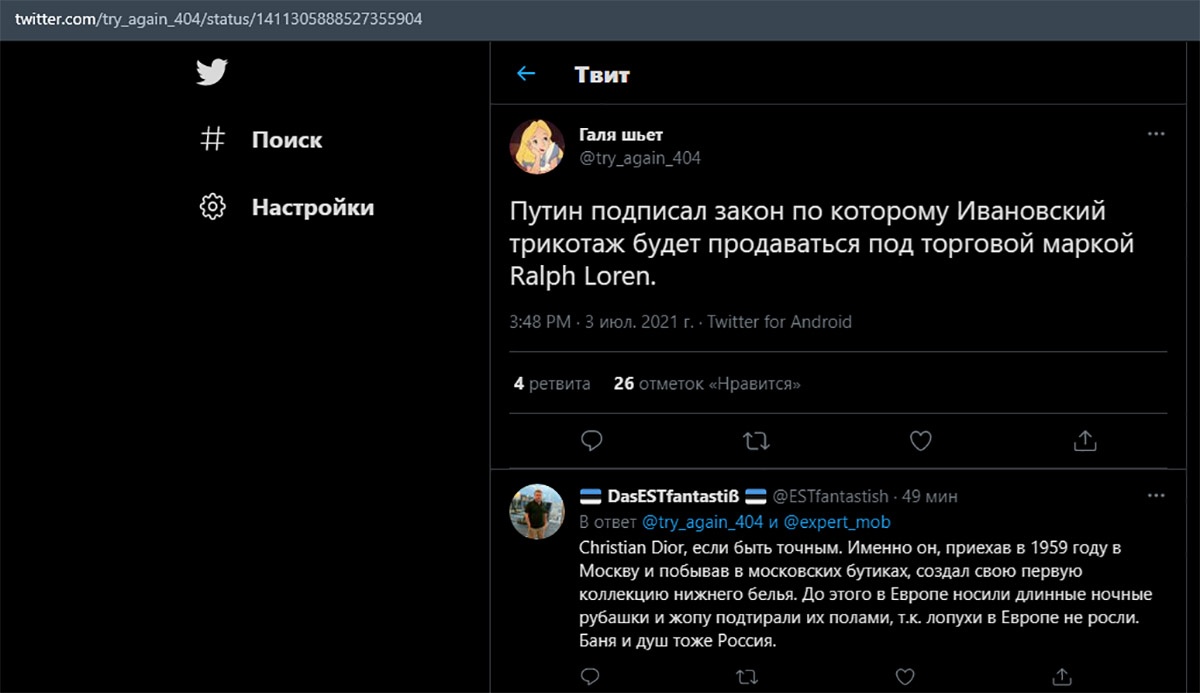This screenshot has width=1200, height=693.
Task: View 26 отметок «Нравится» list
Action: tap(707, 383)
